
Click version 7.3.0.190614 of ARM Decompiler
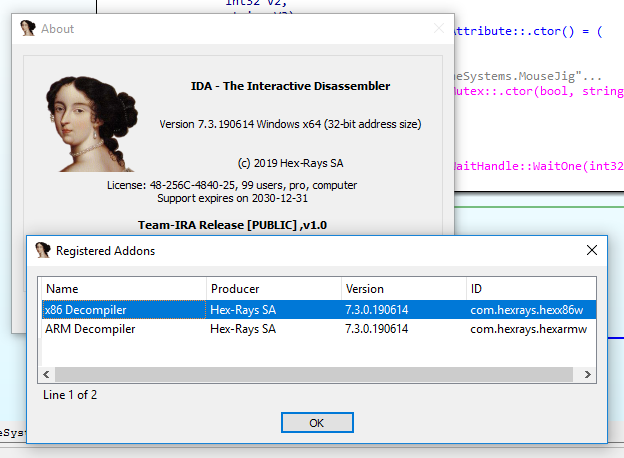pyautogui.click(x=376, y=329)
